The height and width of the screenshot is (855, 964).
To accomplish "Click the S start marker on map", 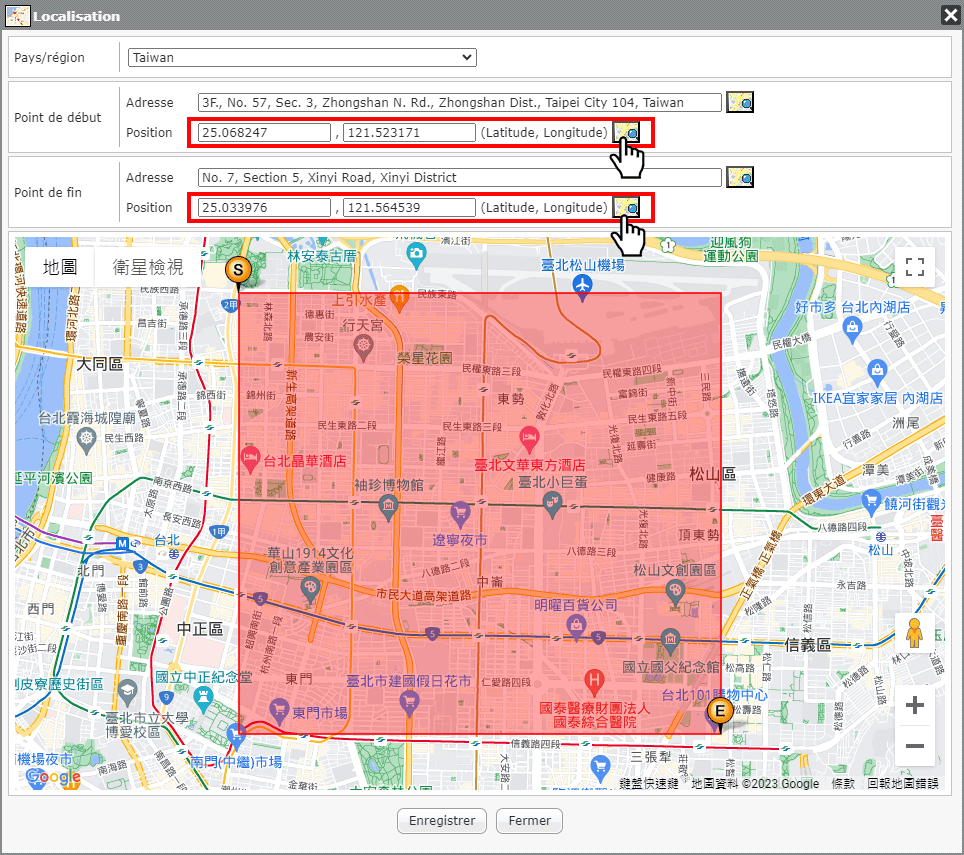I will click(238, 270).
